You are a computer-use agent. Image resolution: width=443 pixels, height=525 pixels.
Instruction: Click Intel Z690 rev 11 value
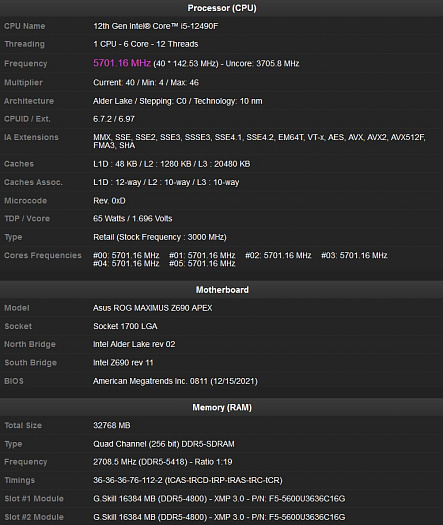click(x=123, y=363)
